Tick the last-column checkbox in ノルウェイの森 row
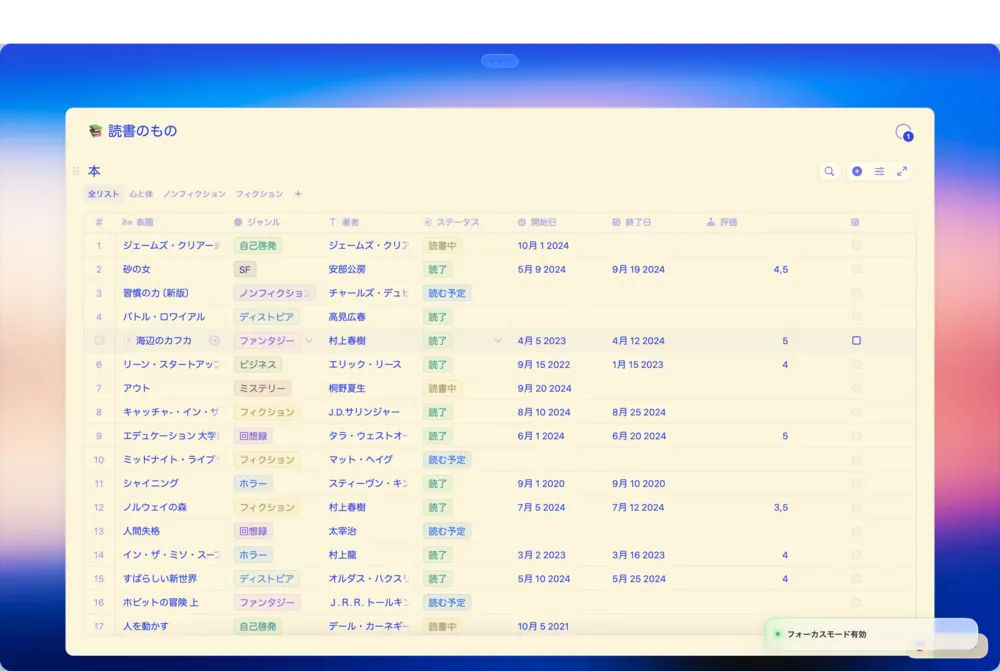 (x=857, y=507)
